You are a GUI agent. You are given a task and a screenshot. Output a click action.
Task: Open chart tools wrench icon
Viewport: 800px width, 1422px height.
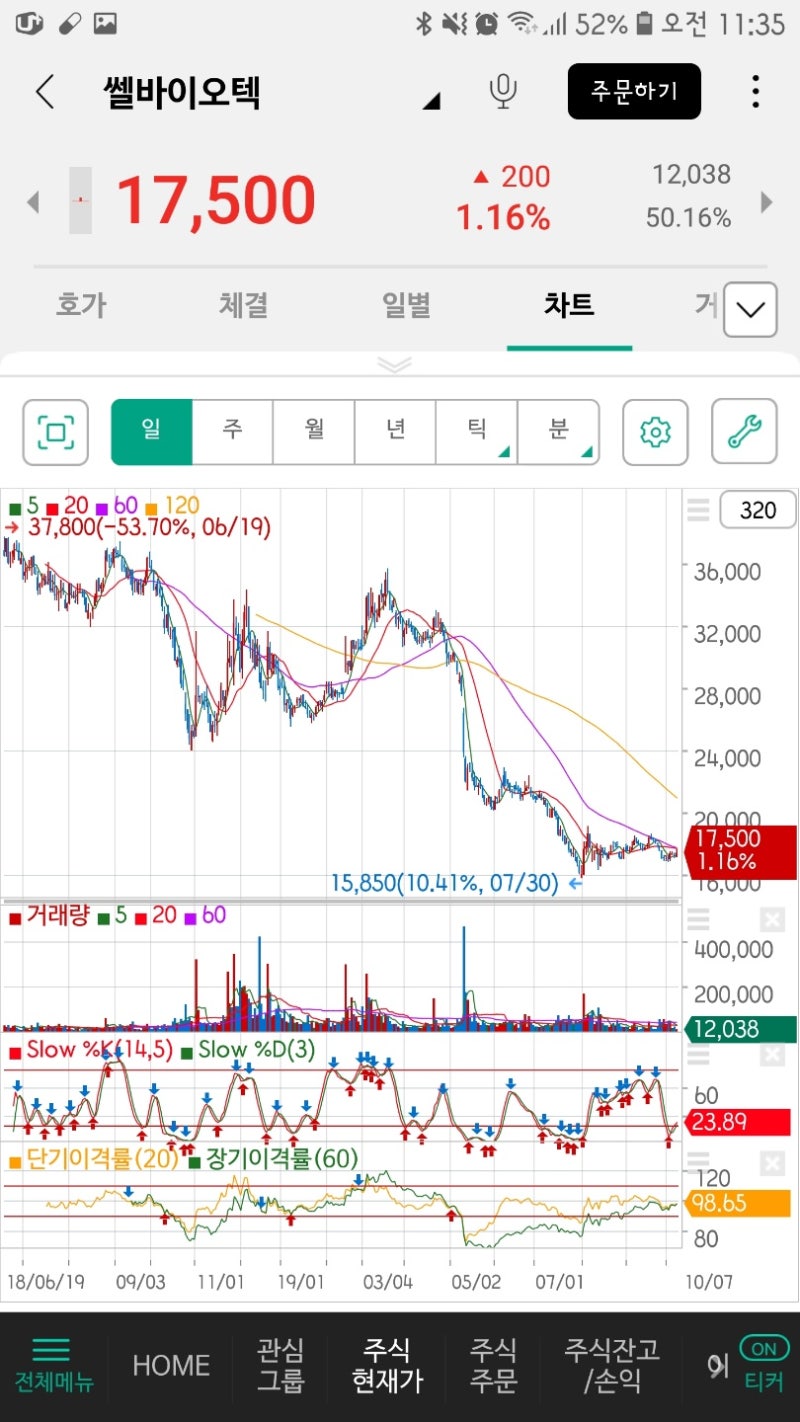pos(744,432)
